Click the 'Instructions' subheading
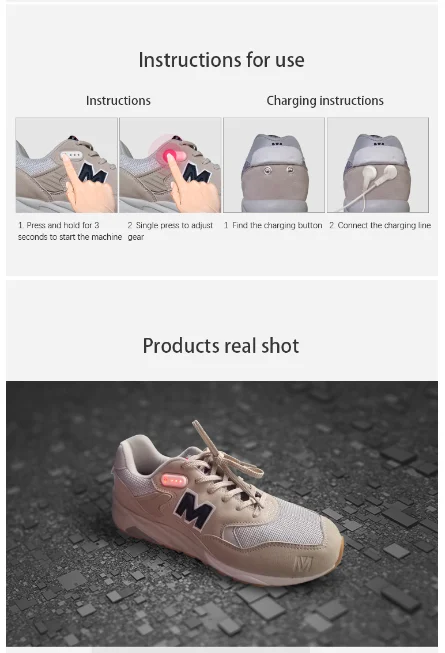The image size is (445, 653). (x=118, y=101)
